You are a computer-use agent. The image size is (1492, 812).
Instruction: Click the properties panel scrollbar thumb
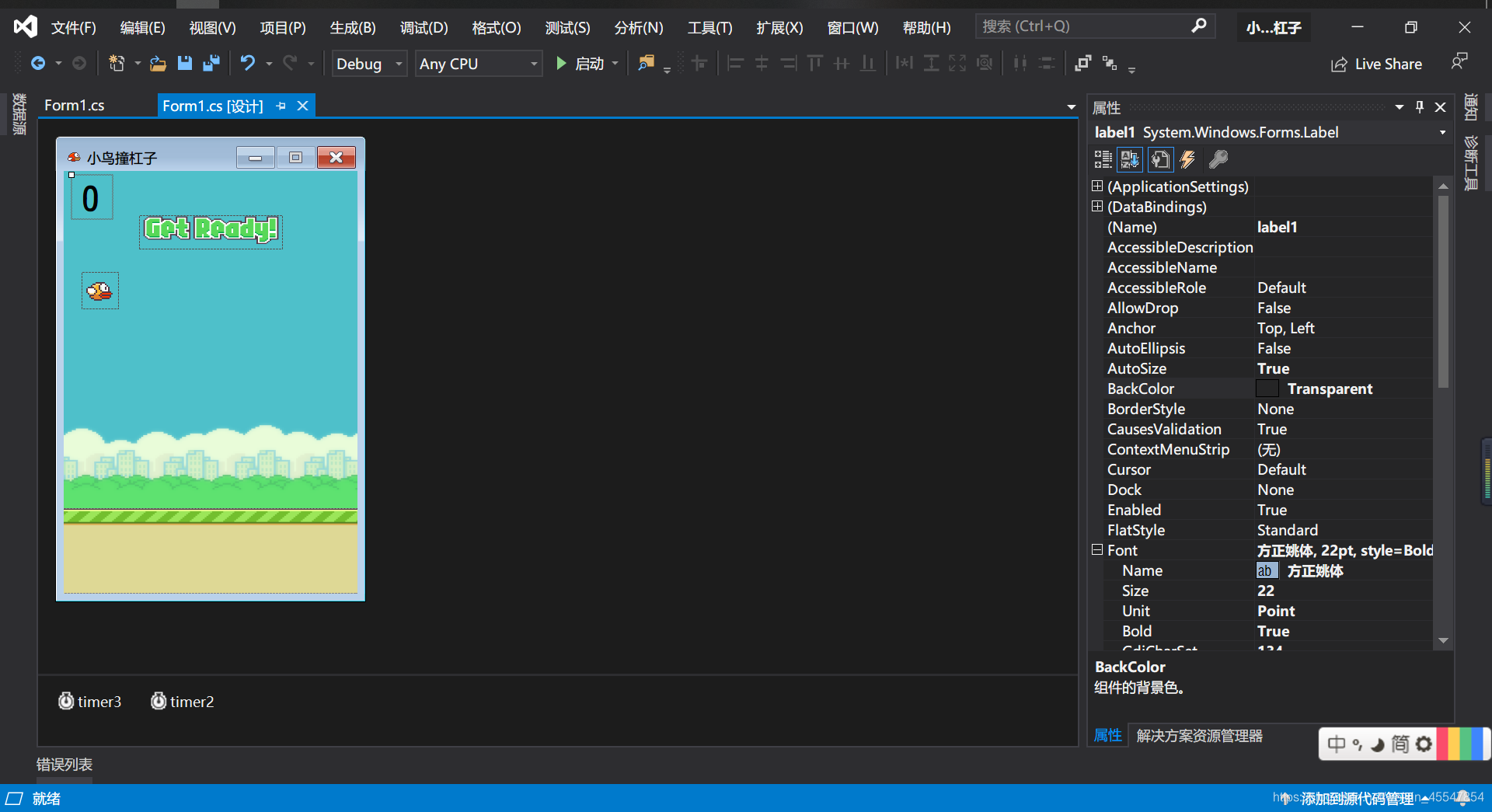1443,291
